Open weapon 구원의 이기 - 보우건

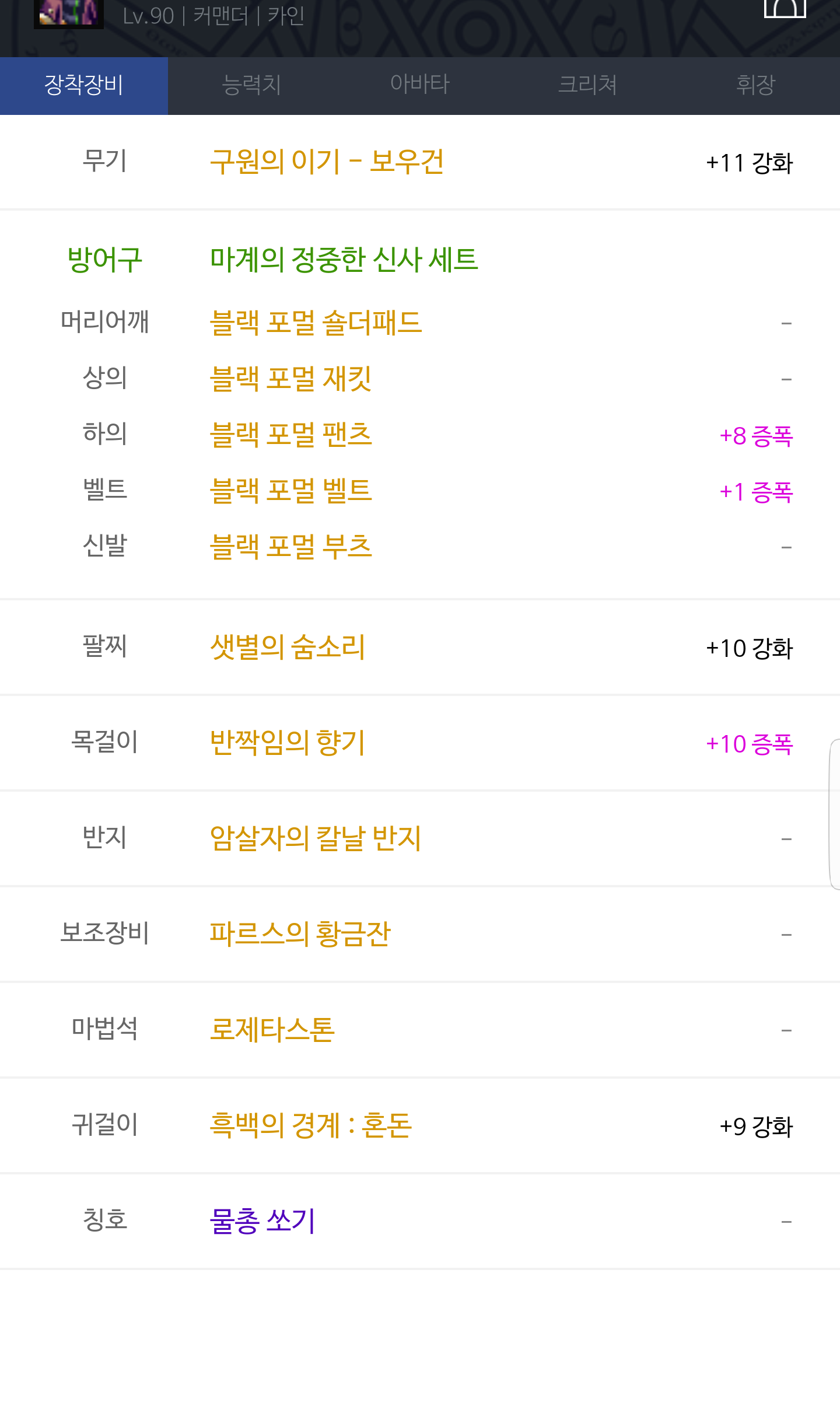(327, 162)
